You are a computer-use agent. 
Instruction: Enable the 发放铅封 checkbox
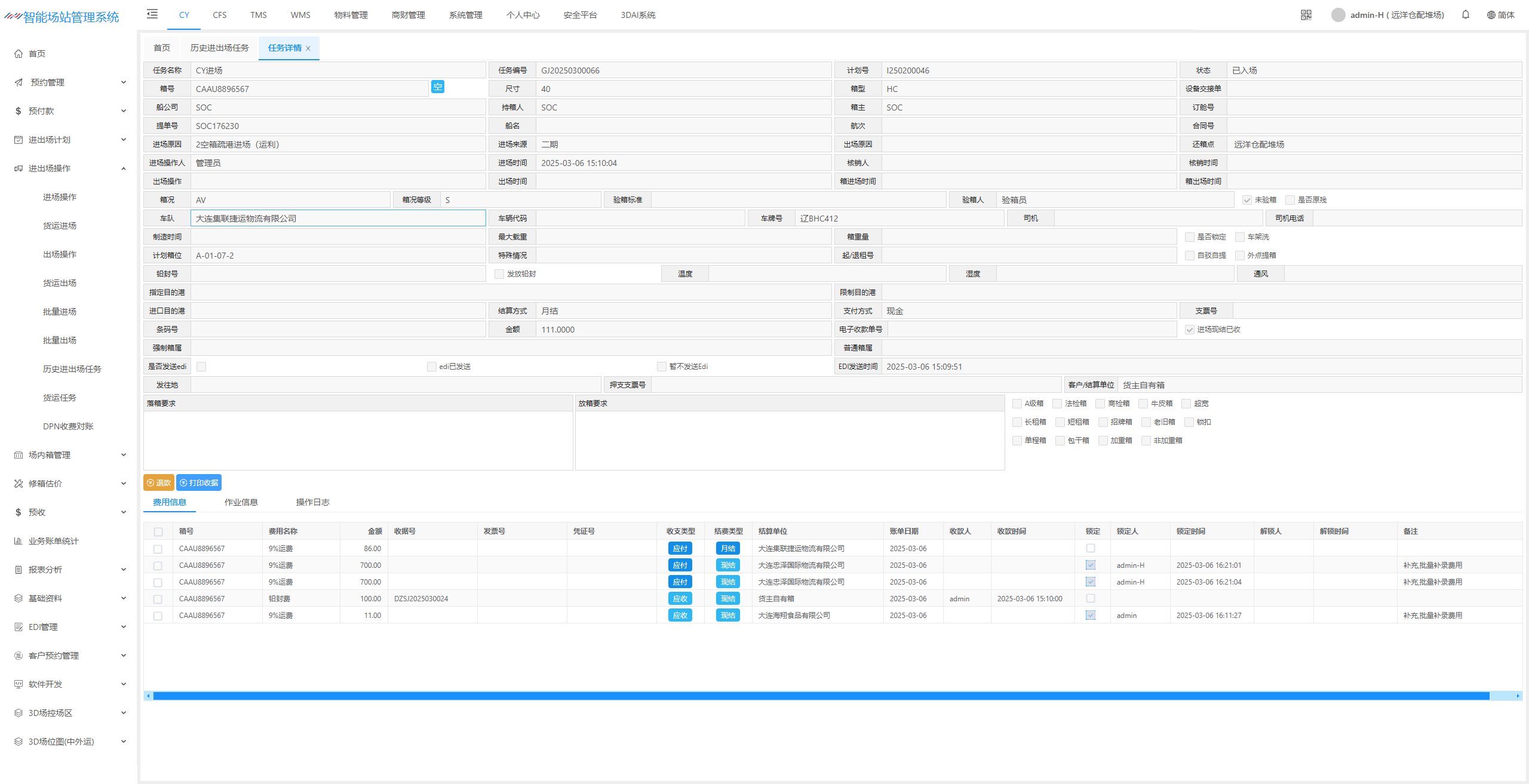[x=499, y=274]
